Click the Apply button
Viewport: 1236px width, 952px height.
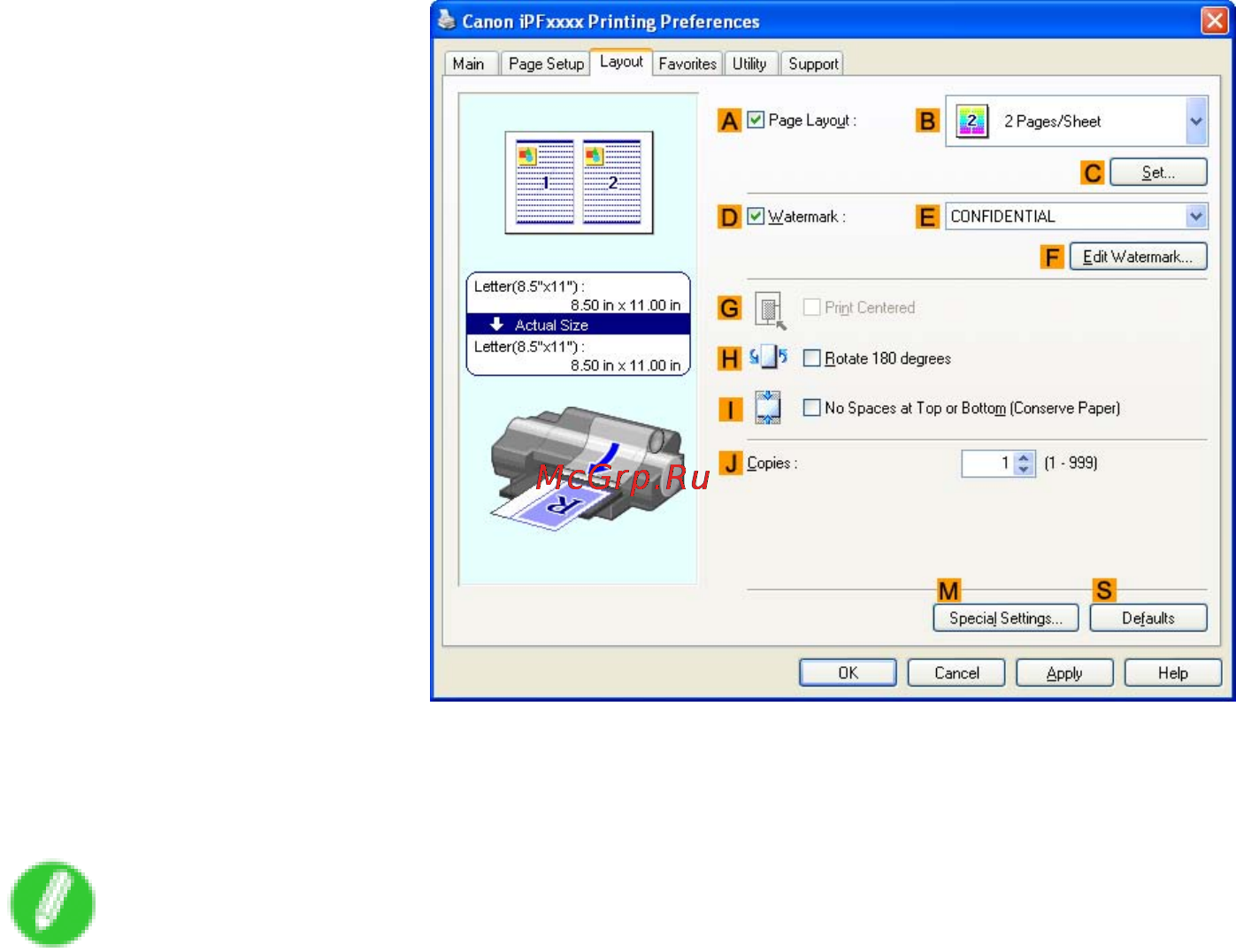[1064, 672]
